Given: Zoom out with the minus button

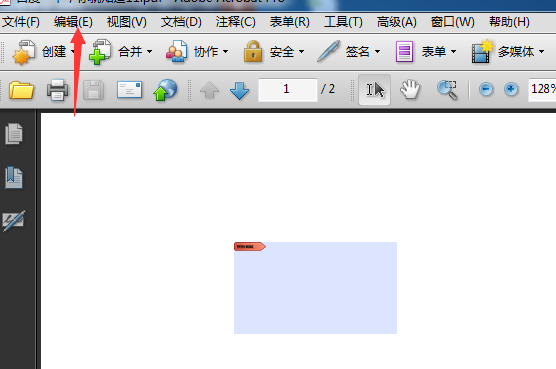Looking at the screenshot, I should click(x=486, y=89).
